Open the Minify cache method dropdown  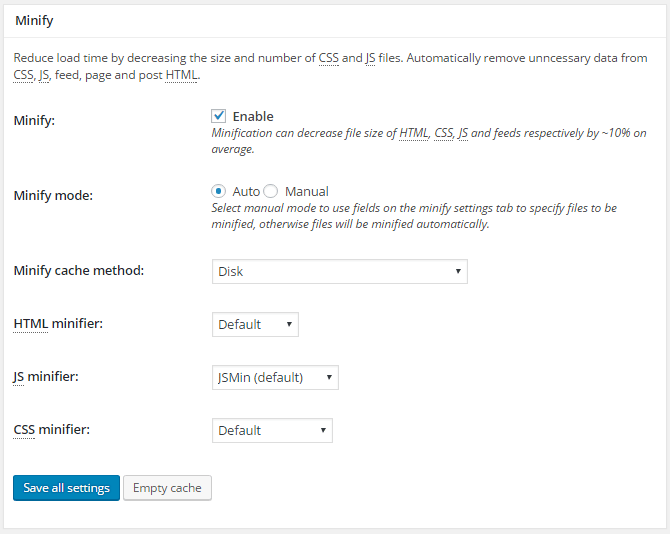pos(340,271)
